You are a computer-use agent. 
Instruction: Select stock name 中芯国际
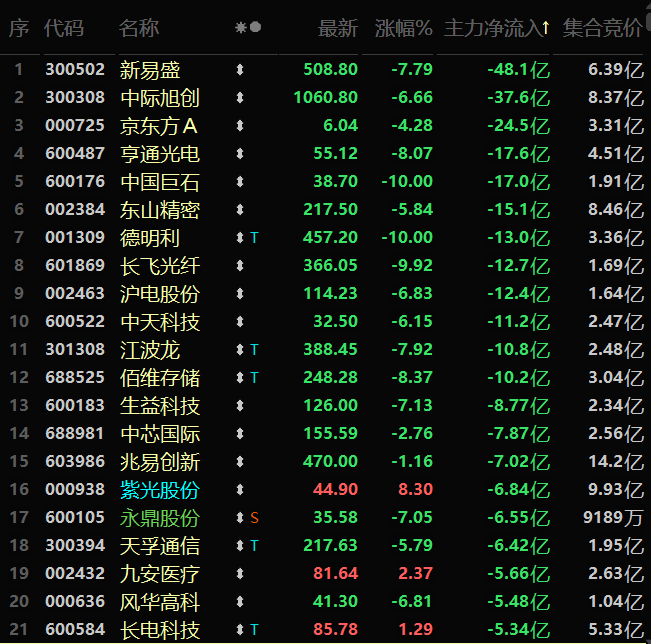(x=160, y=434)
